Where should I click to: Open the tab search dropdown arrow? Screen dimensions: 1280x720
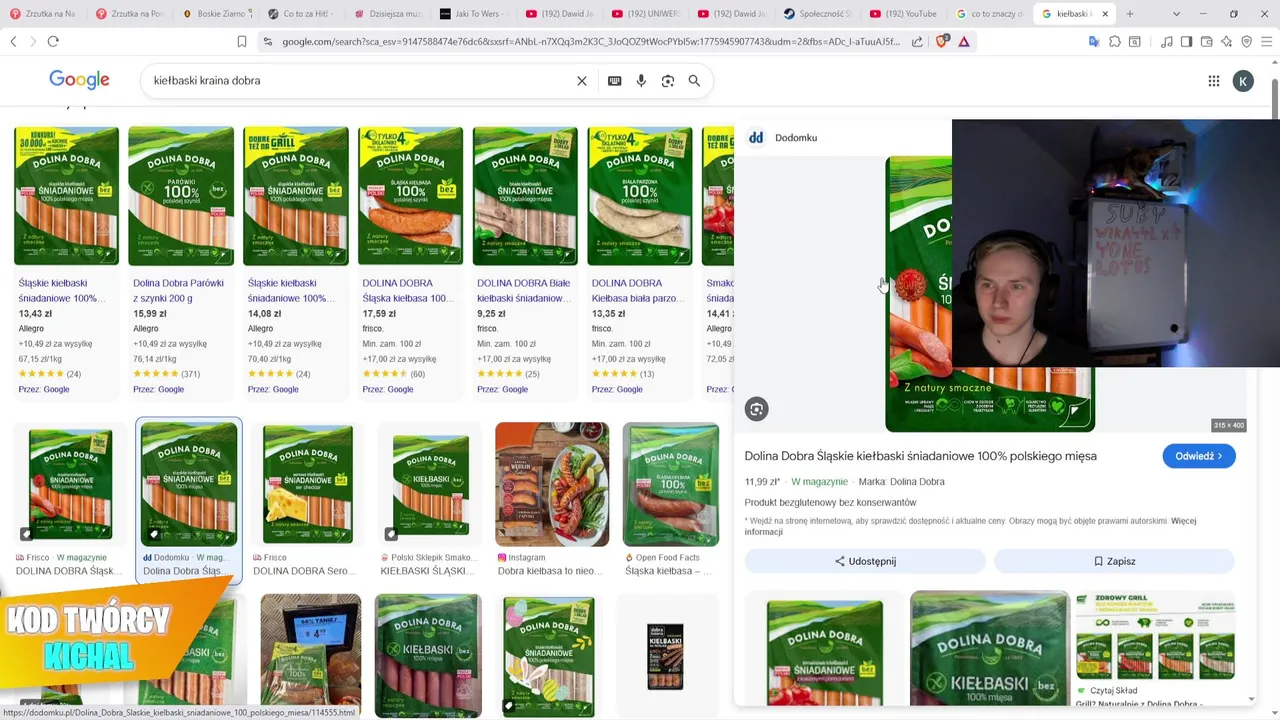tap(1177, 14)
